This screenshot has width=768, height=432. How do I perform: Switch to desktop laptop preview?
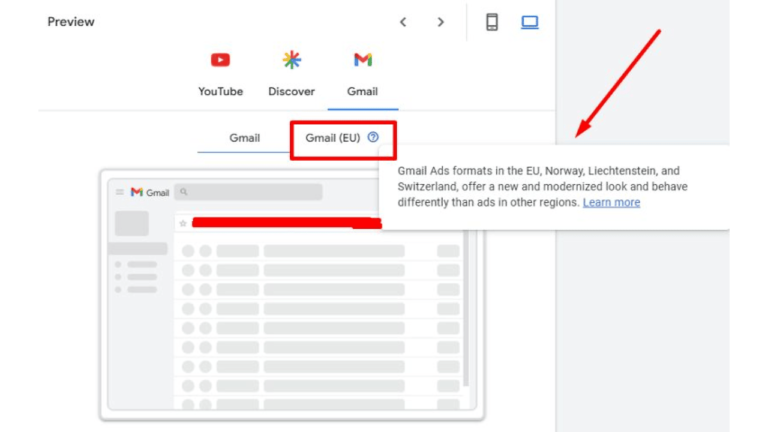pos(529,22)
